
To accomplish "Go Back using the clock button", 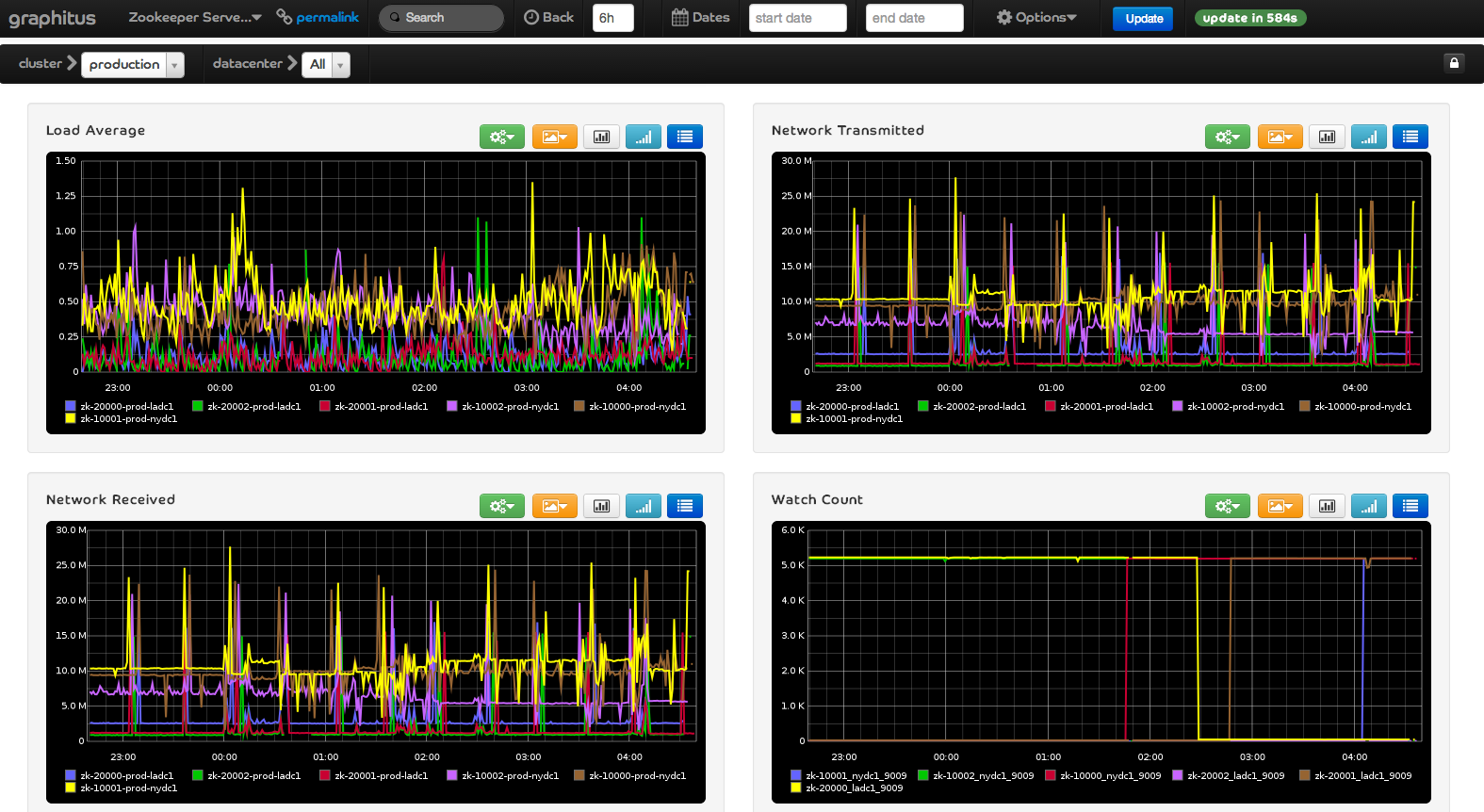I will pos(548,17).
